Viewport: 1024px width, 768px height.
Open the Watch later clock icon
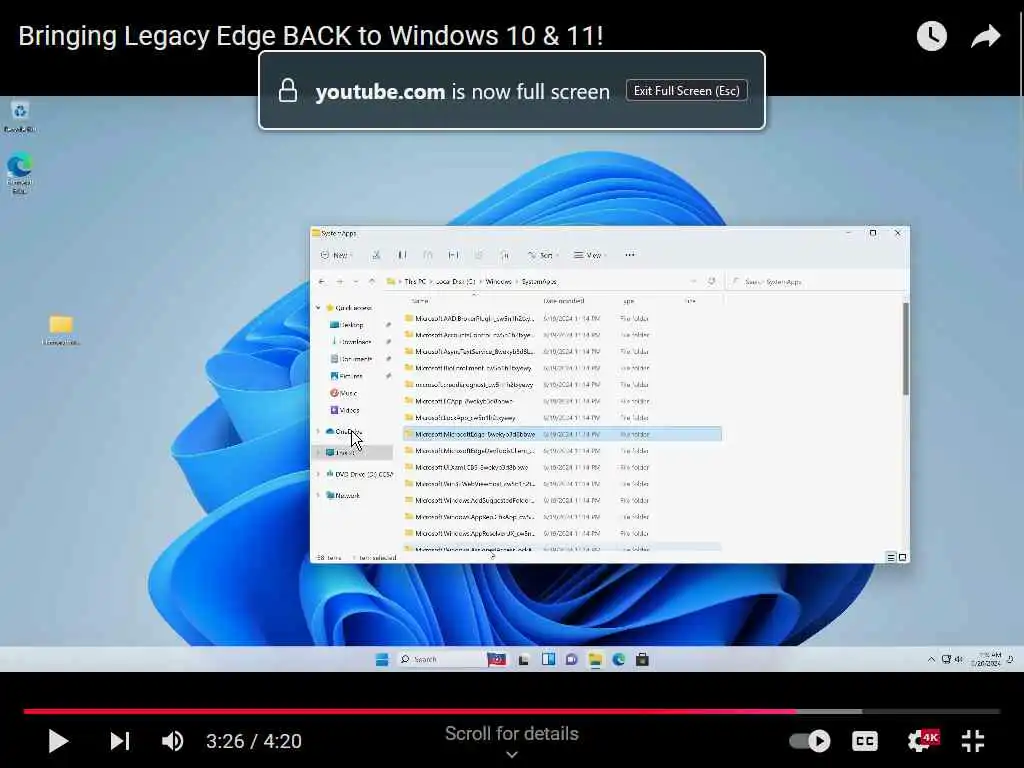(x=931, y=36)
